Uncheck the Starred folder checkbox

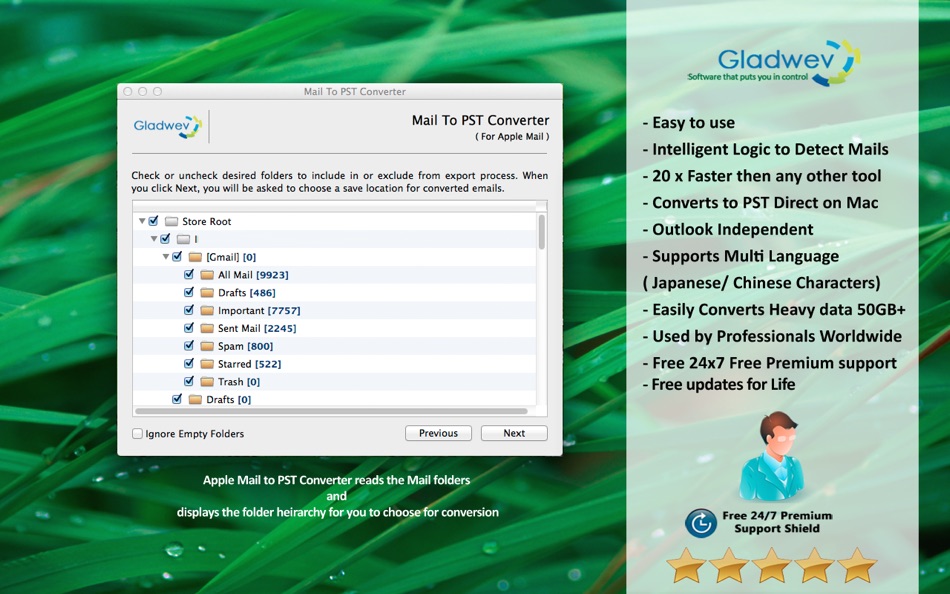pyautogui.click(x=189, y=364)
